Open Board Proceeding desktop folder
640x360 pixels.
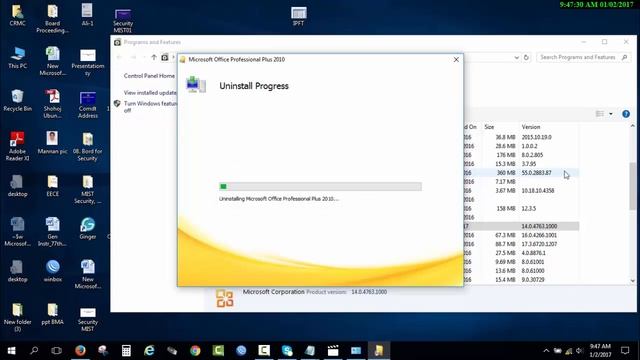[52, 19]
